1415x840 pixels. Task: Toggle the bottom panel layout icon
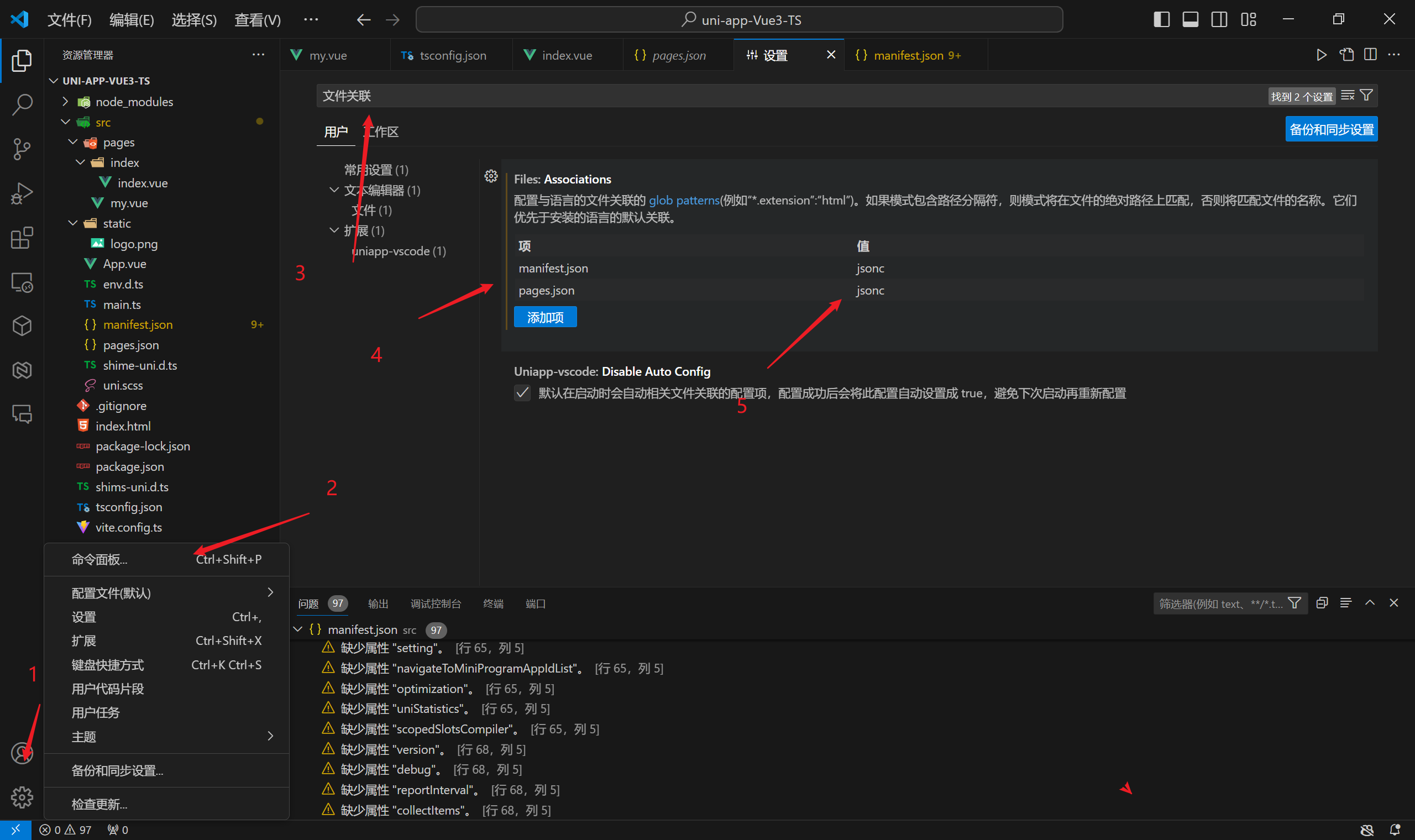[1189, 20]
